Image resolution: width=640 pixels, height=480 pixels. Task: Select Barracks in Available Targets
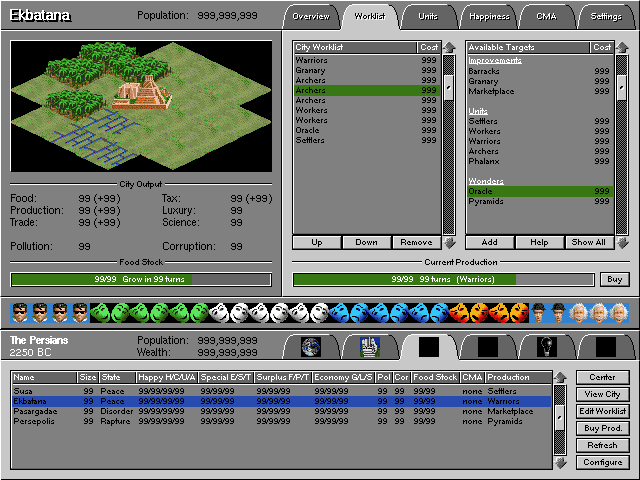point(539,71)
